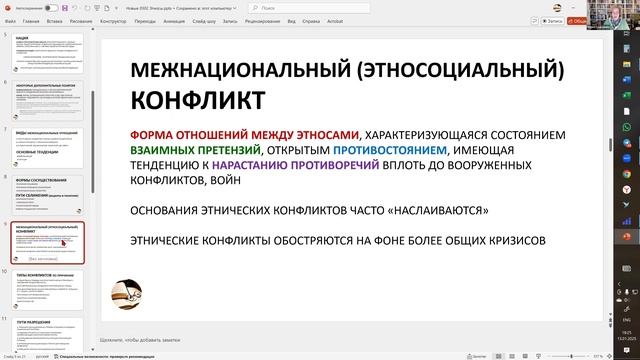Select slide 9 thumbnail МЕЖНАЦИОНАЛЬНЫЙ КОНФЛИКТ
This screenshot has height=360, width=640.
click(x=47, y=243)
